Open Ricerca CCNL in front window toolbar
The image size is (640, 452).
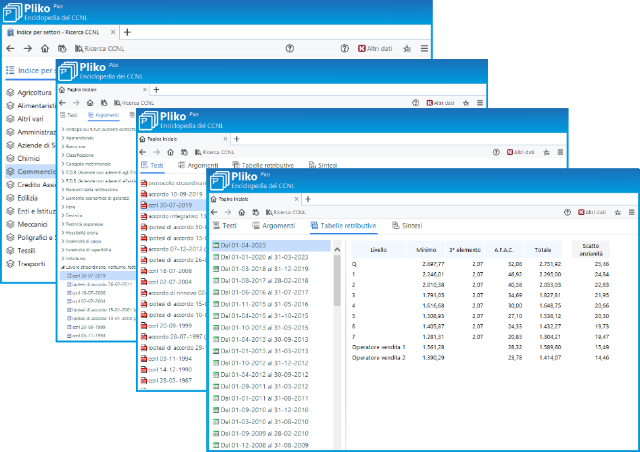(285, 212)
